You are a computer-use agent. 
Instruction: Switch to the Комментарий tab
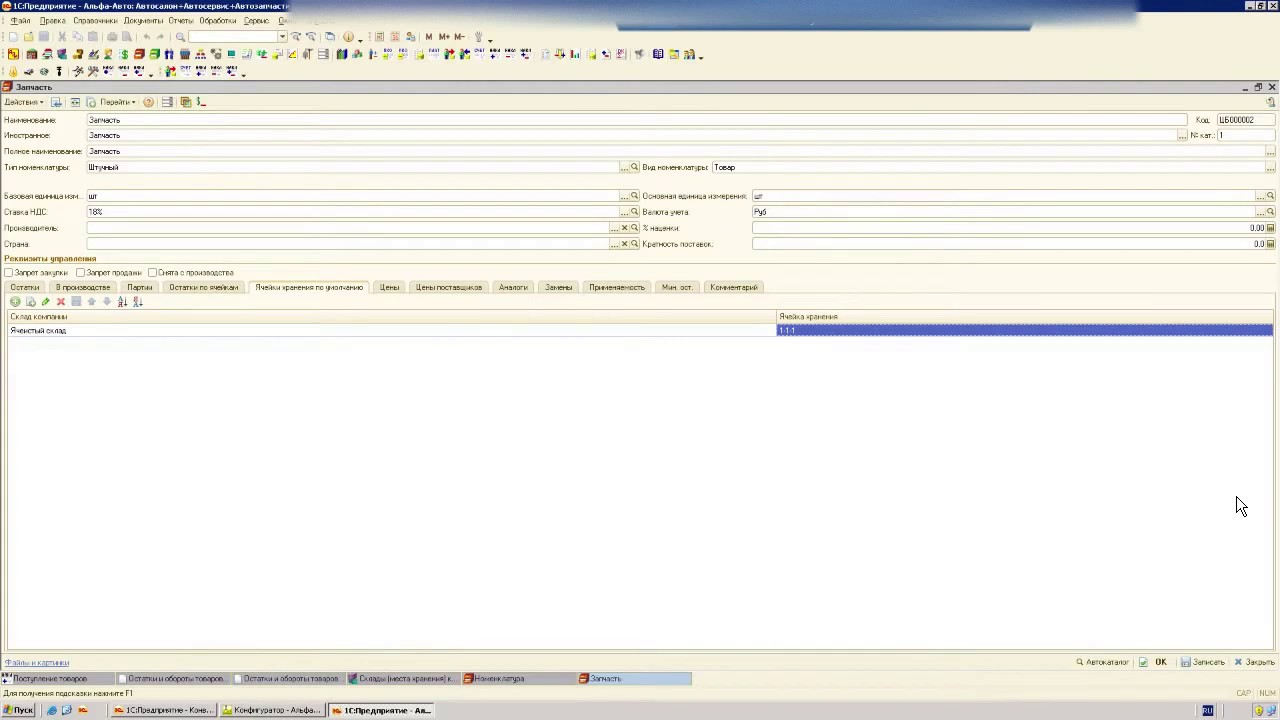tap(734, 288)
